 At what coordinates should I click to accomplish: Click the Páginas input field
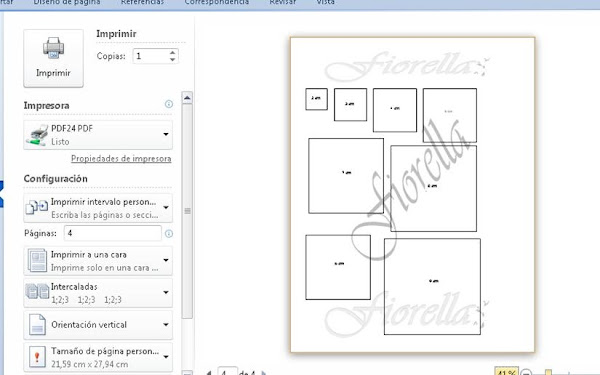(112, 233)
